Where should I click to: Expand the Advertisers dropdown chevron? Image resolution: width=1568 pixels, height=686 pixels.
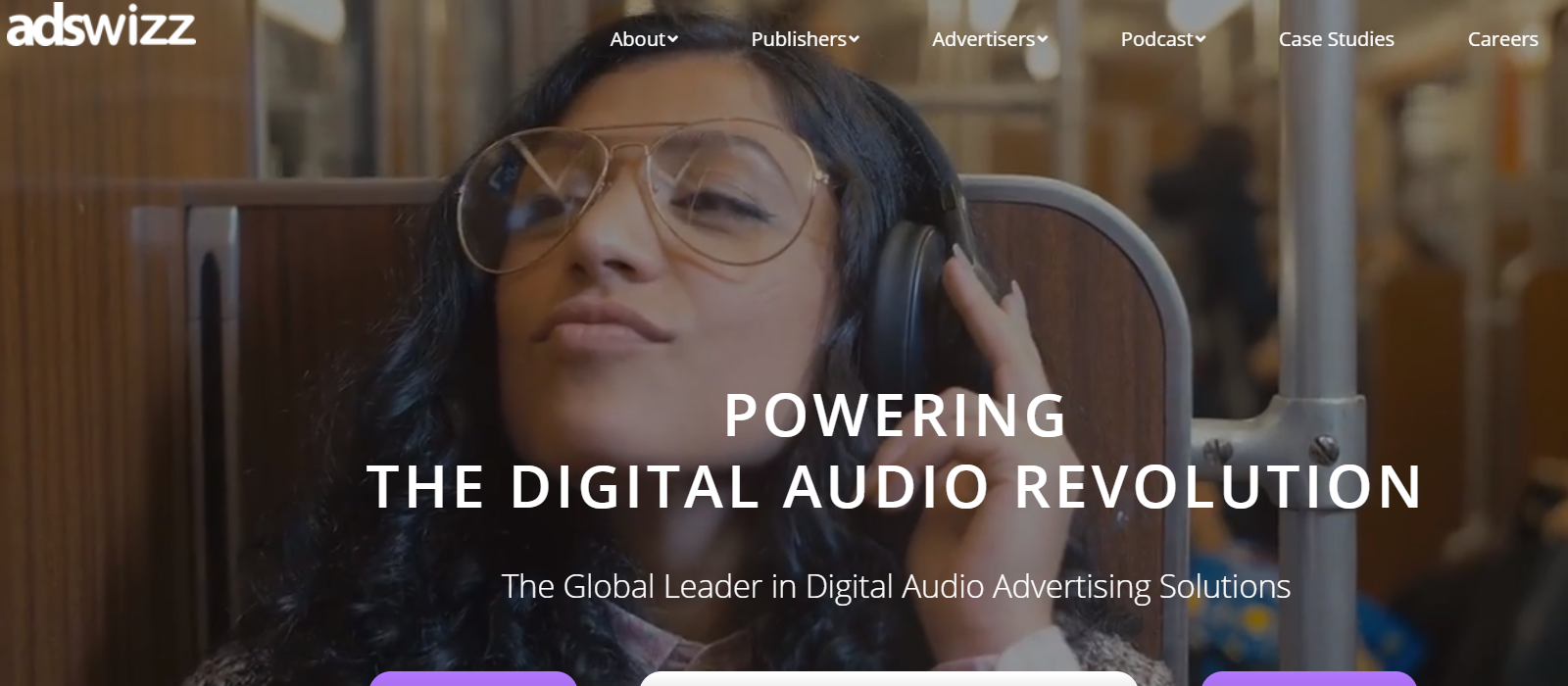1043,39
